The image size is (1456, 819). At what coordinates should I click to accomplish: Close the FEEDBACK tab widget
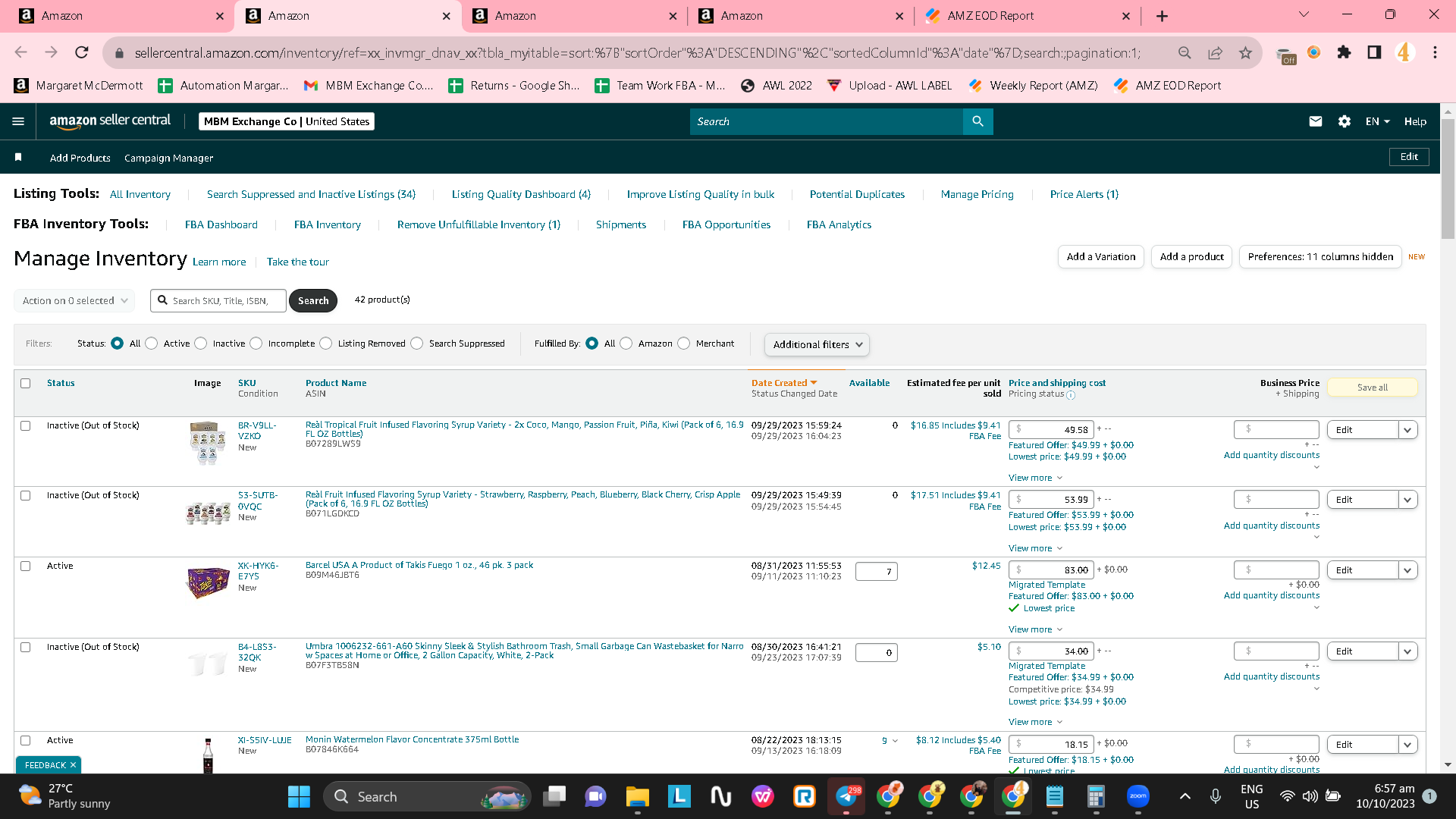73,765
